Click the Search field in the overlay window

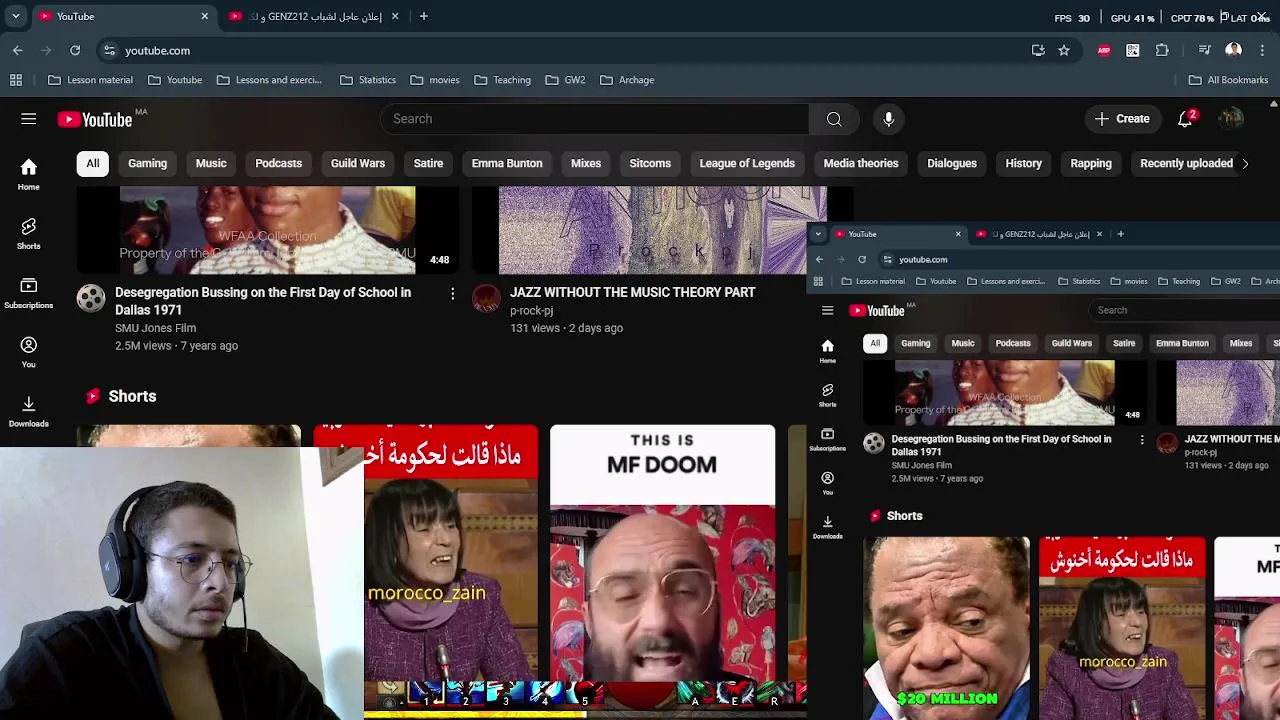click(x=1185, y=310)
